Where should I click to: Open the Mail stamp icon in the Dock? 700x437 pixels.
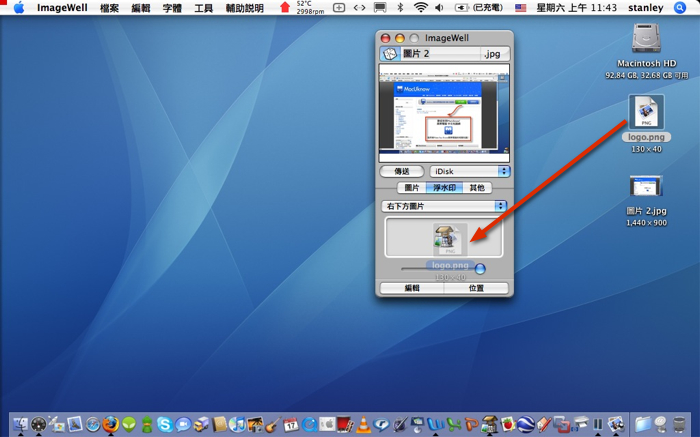[x=75, y=424]
